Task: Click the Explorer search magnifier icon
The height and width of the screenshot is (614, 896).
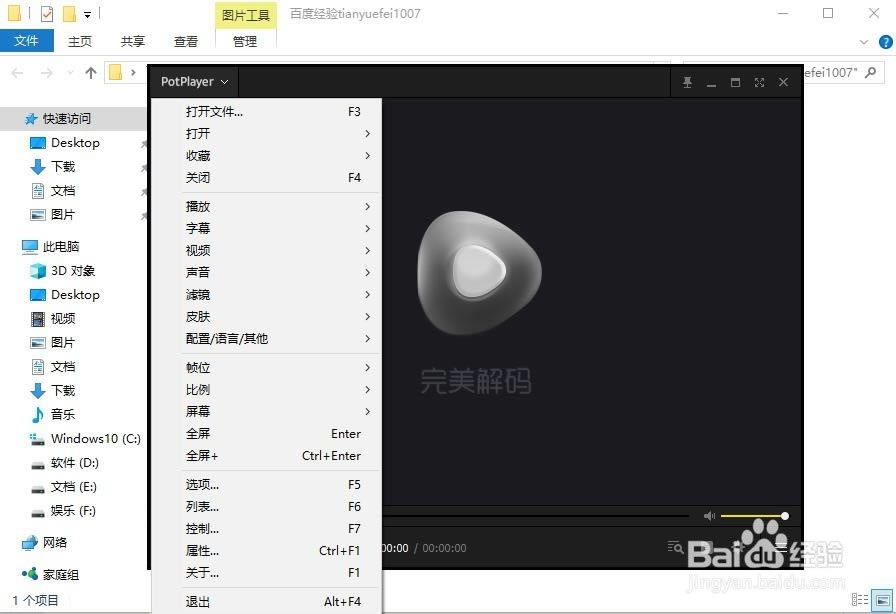Action: pos(871,72)
